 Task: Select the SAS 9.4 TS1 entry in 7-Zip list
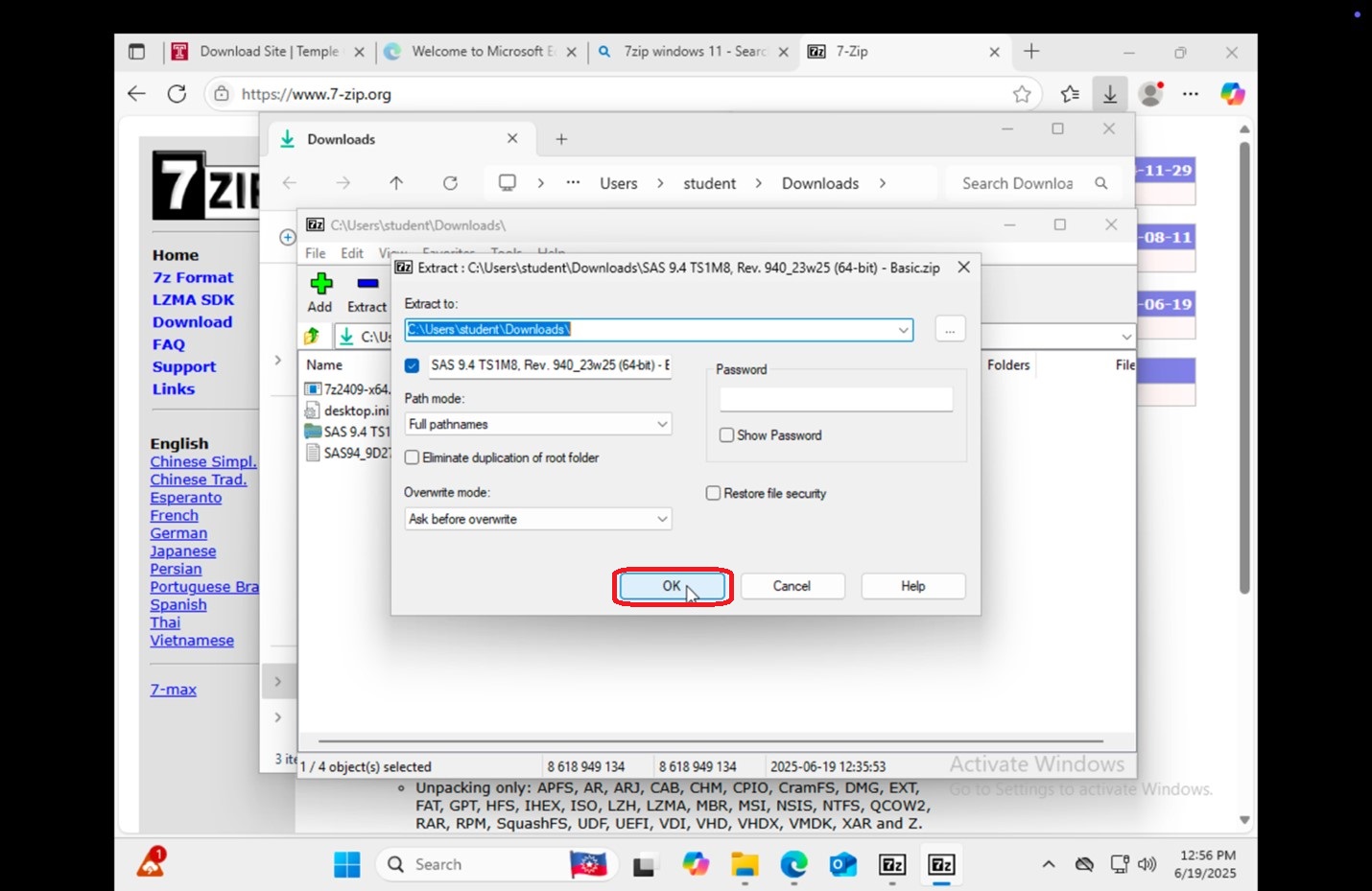click(347, 432)
